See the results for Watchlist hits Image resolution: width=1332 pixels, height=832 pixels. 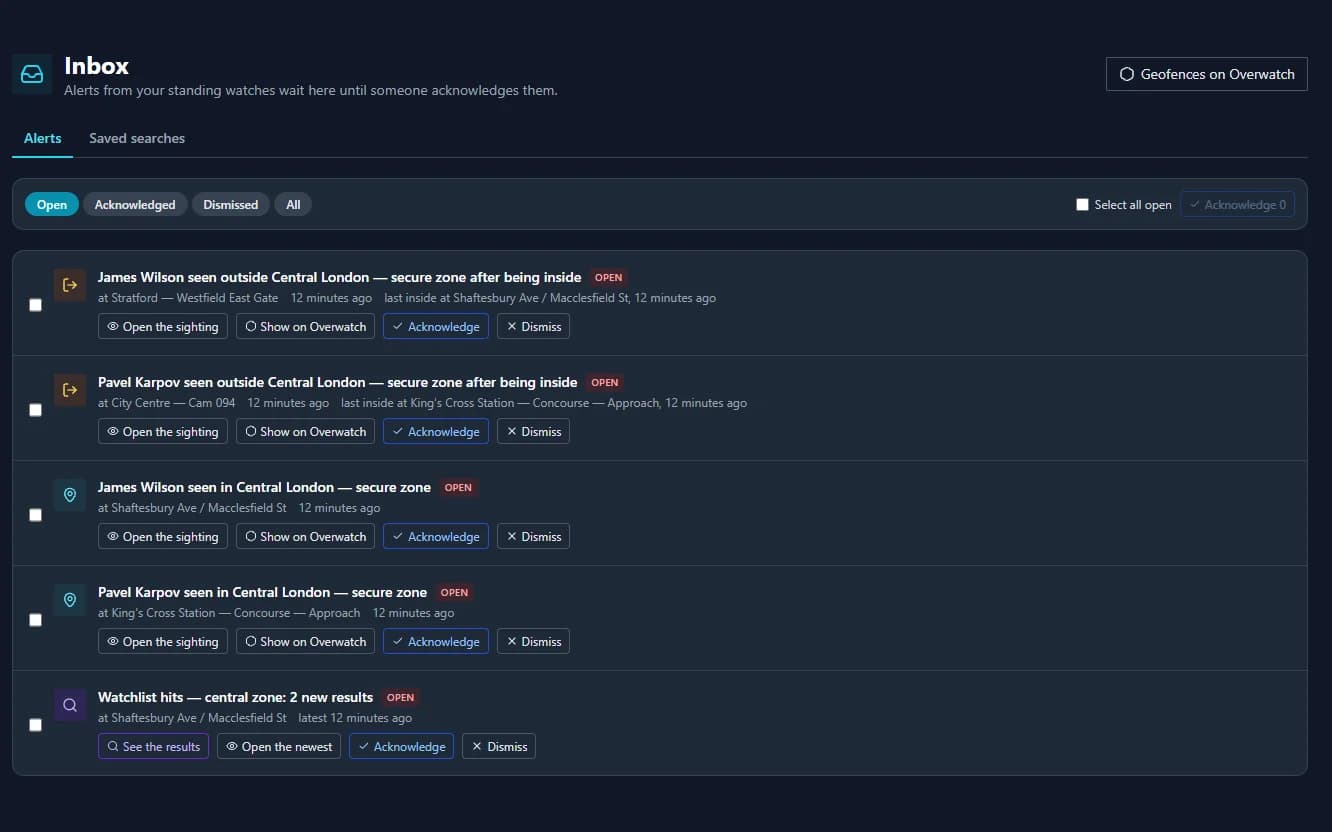point(153,746)
